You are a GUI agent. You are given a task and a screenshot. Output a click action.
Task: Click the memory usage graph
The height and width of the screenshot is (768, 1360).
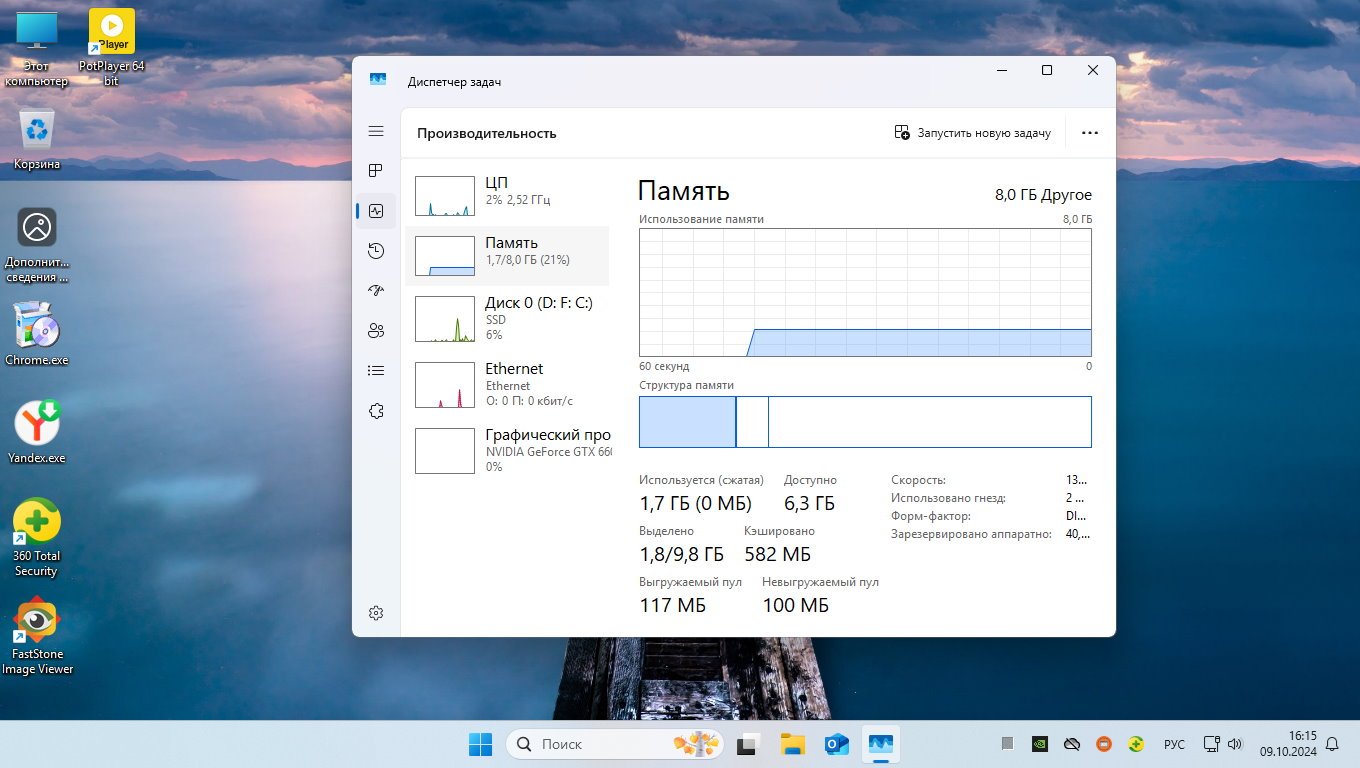(864, 291)
